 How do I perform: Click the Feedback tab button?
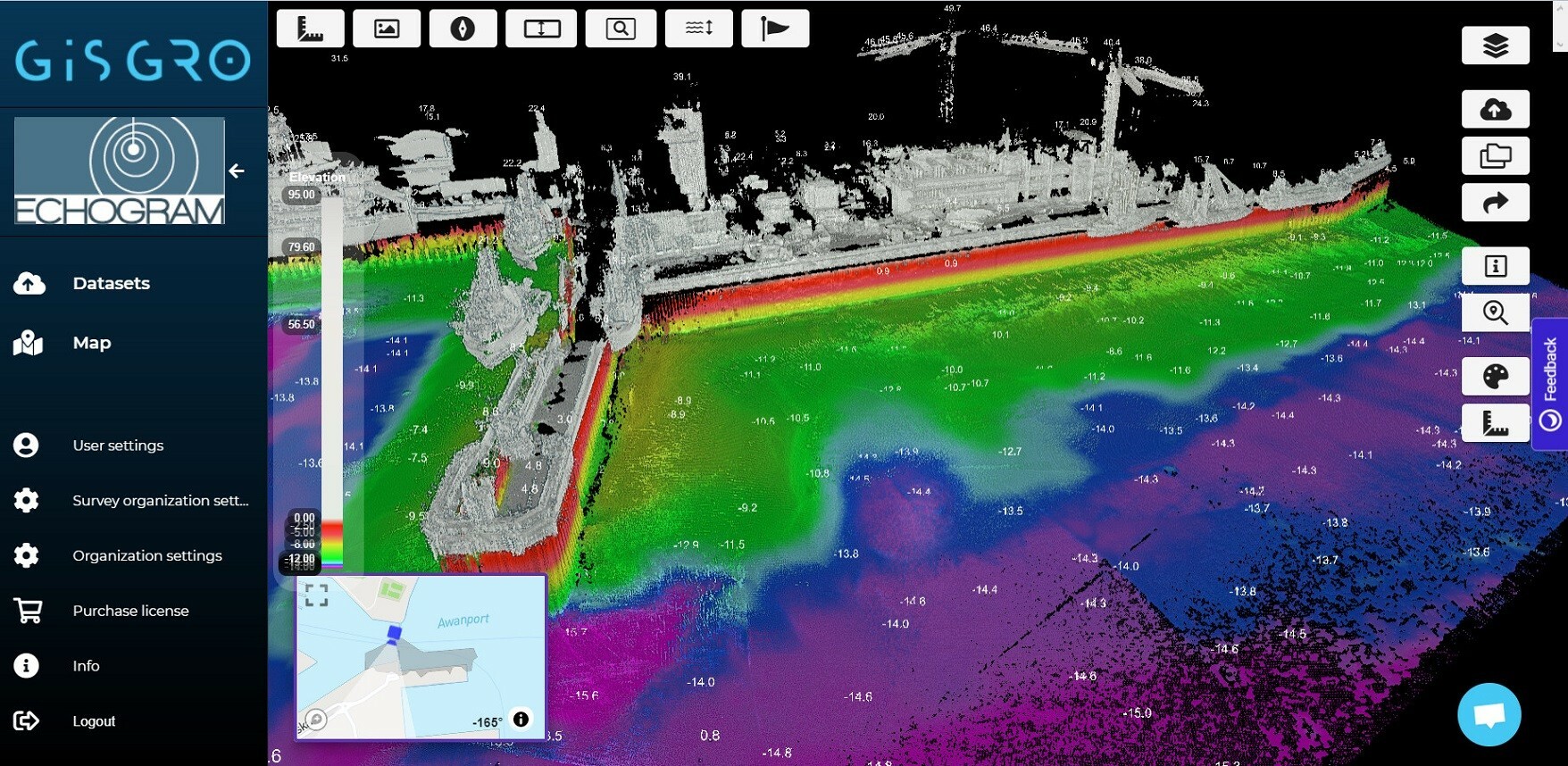pyautogui.click(x=1550, y=382)
